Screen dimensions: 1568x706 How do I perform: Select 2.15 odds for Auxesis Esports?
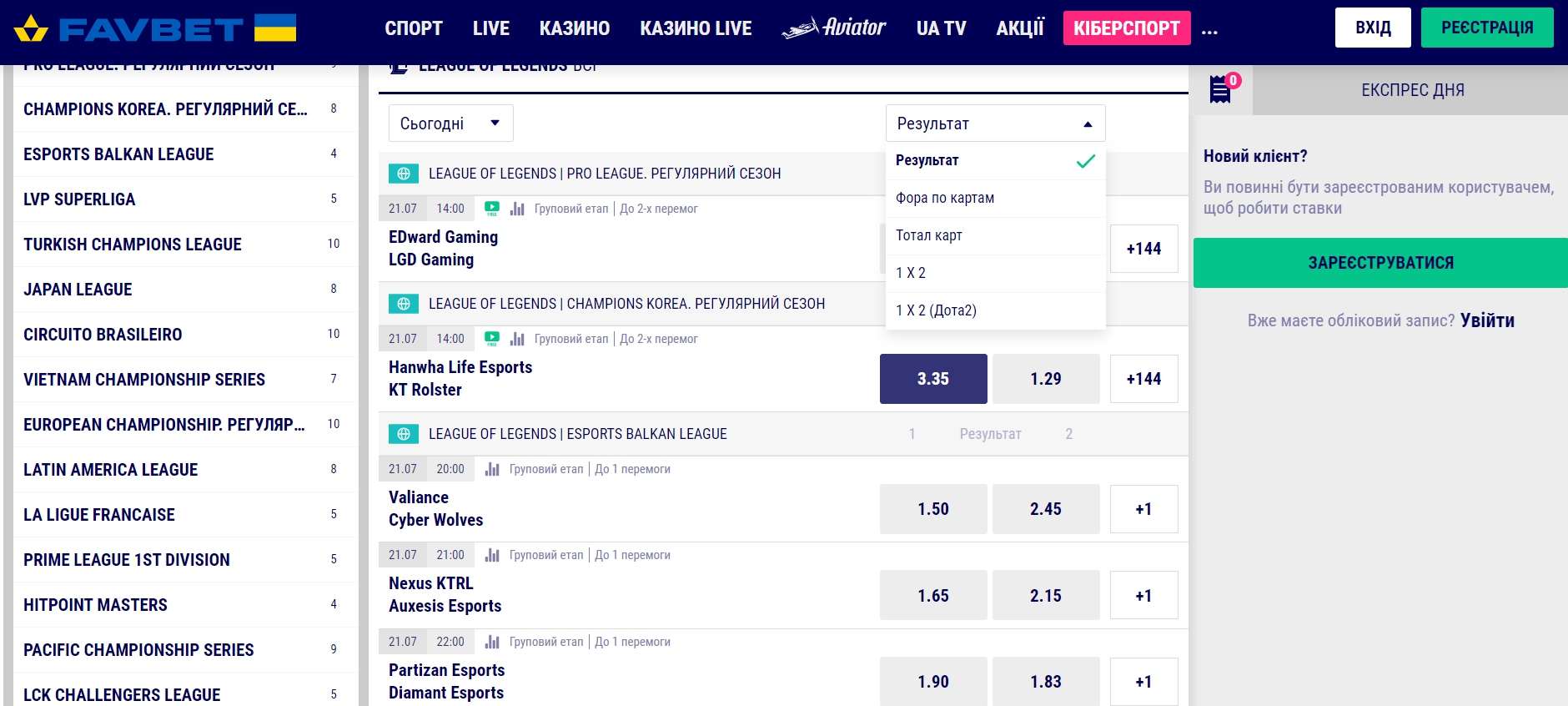coord(1045,596)
